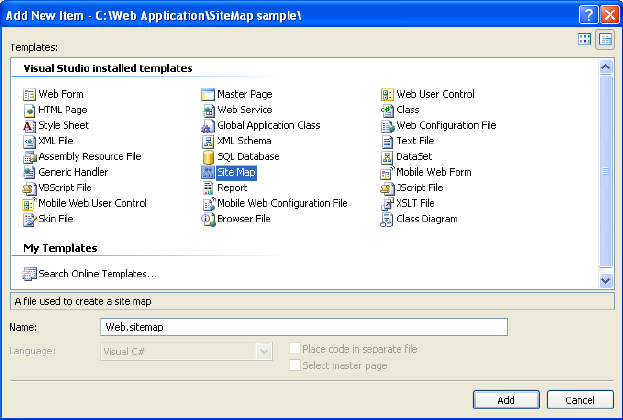Switch to large icons view
This screenshot has width=623, height=420.
tap(584, 39)
